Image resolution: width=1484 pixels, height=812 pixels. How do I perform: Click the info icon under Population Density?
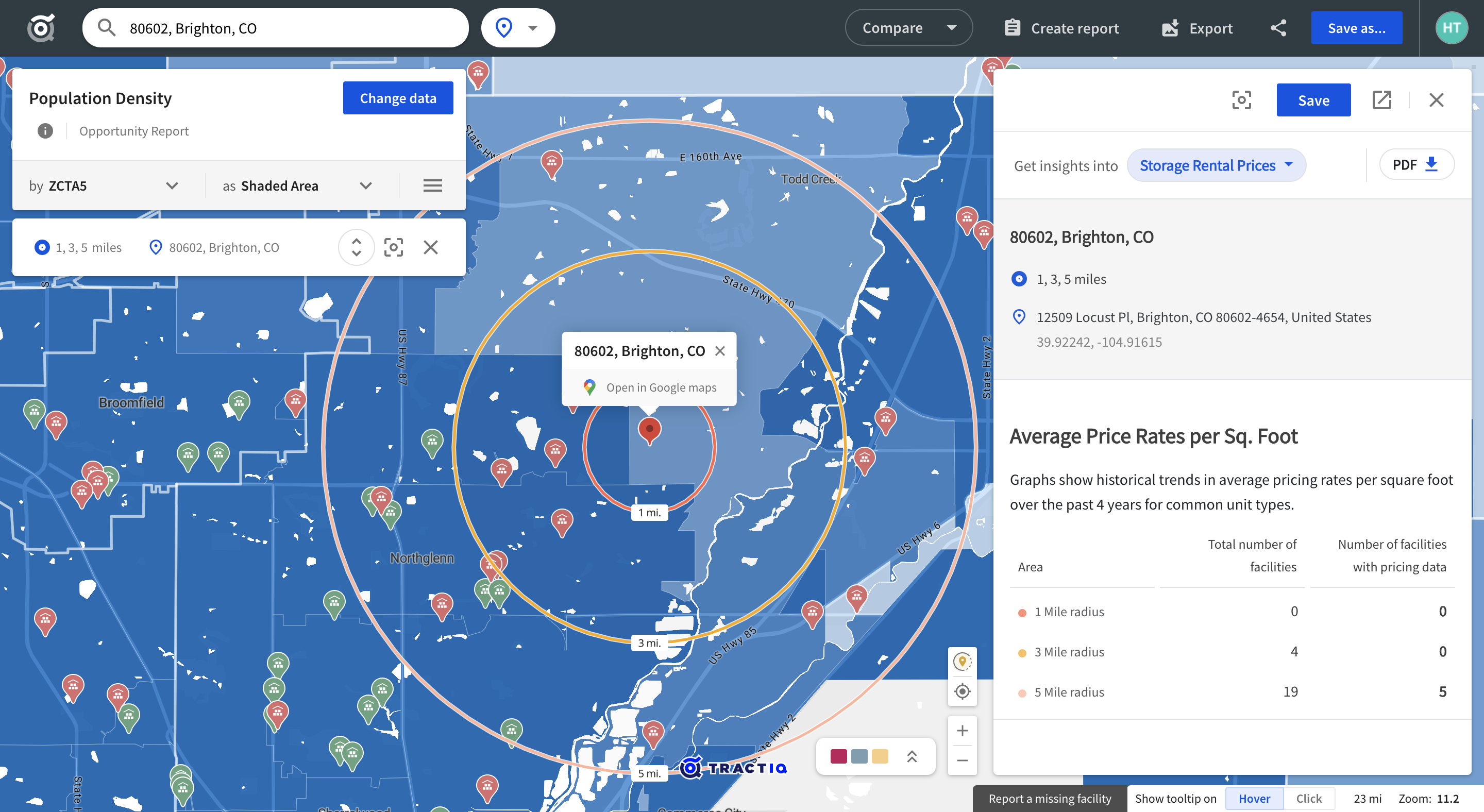(45, 131)
